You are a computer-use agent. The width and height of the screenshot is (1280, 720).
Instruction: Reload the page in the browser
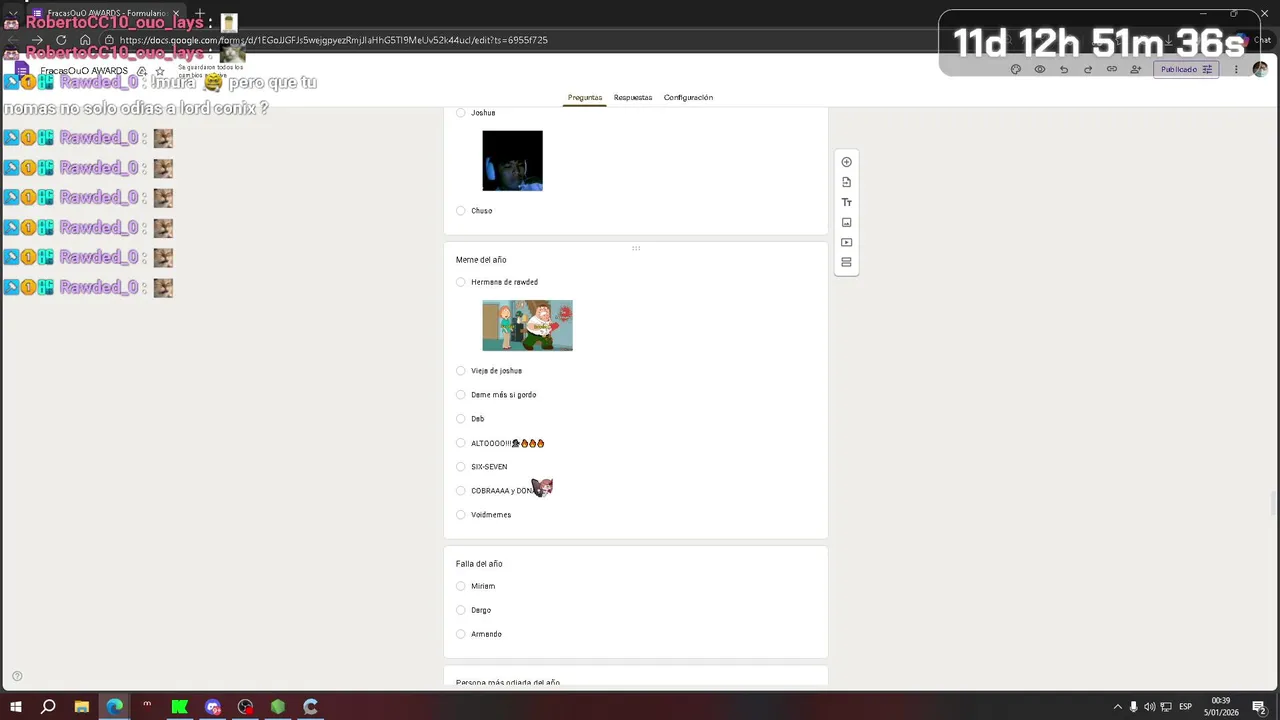point(61,40)
